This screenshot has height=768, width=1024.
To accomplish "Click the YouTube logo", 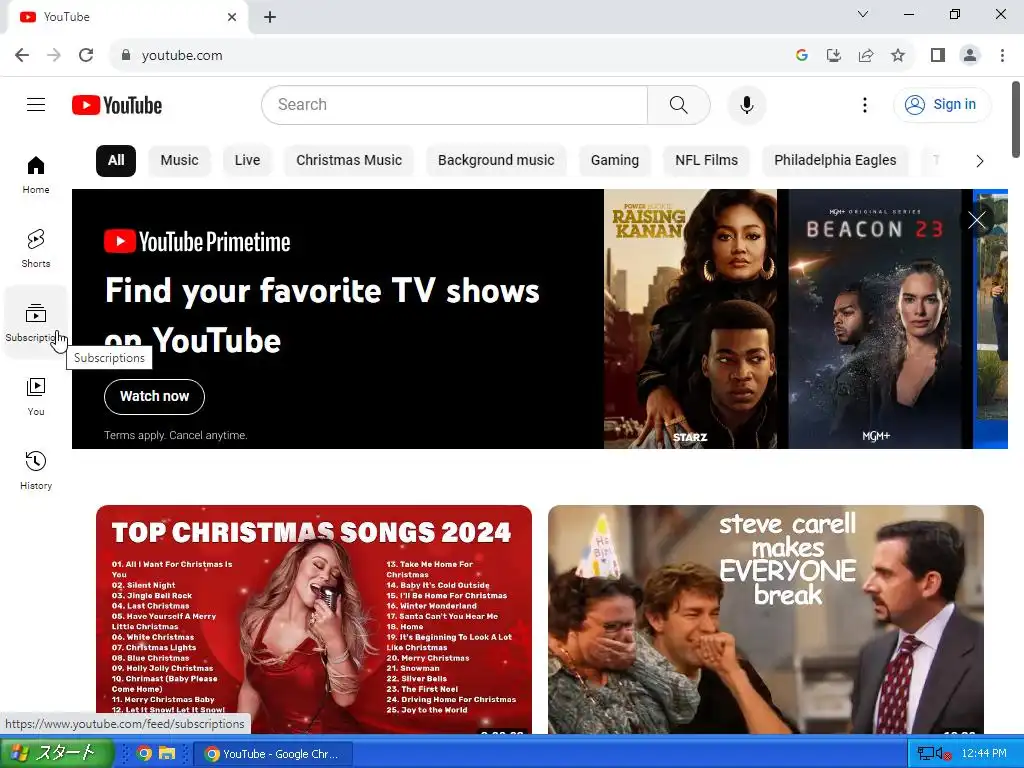I will click(x=117, y=105).
